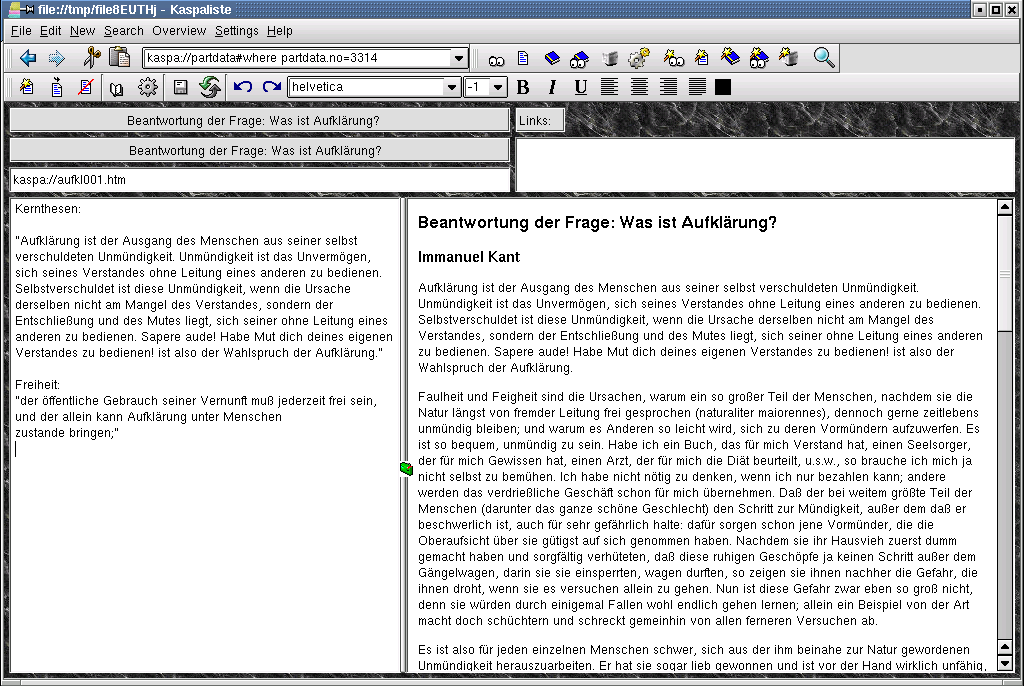The width and height of the screenshot is (1024, 686).
Task: Click the book with eyes icon
Action: pos(579,59)
